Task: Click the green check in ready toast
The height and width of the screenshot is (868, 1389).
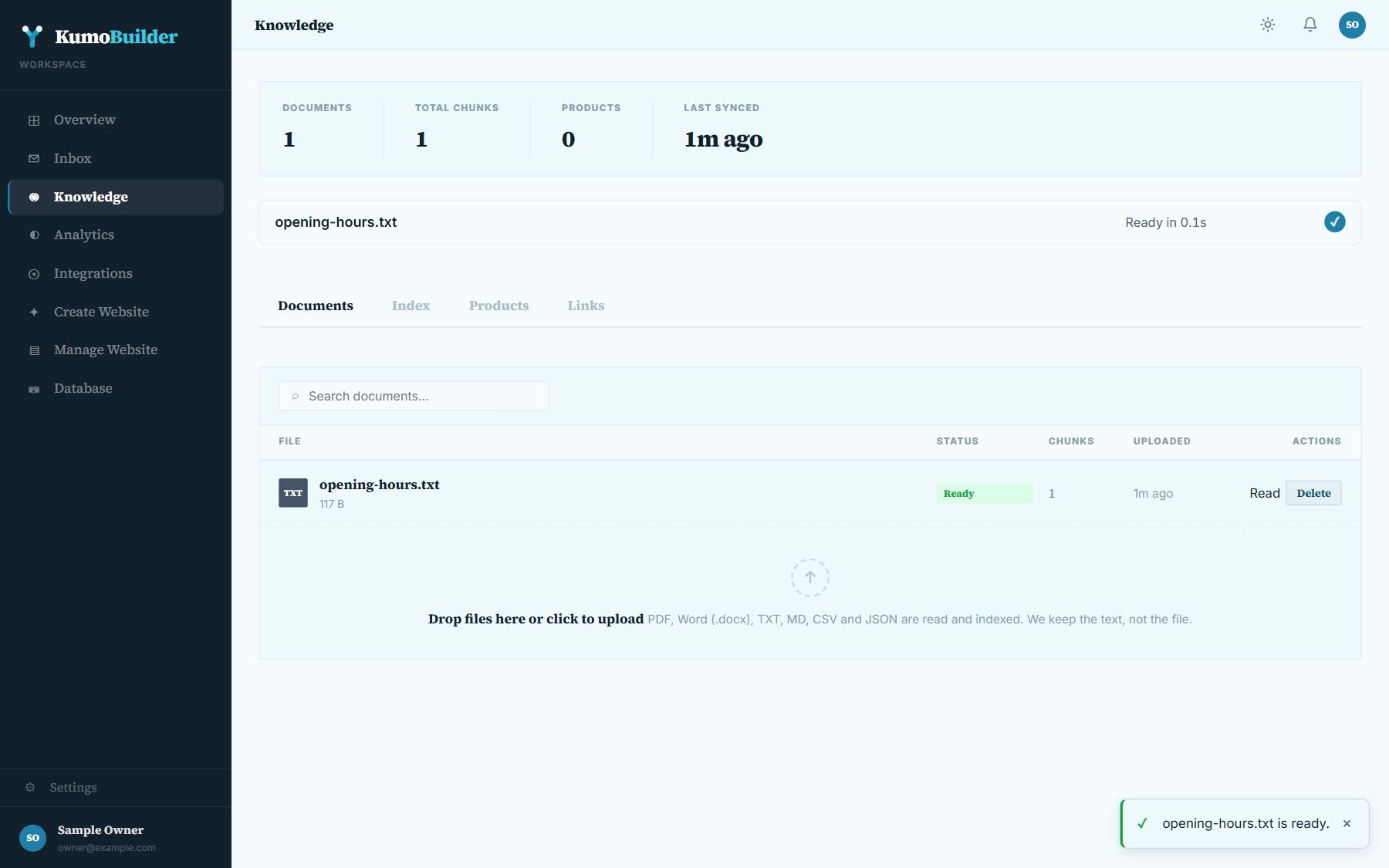Action: [1143, 823]
